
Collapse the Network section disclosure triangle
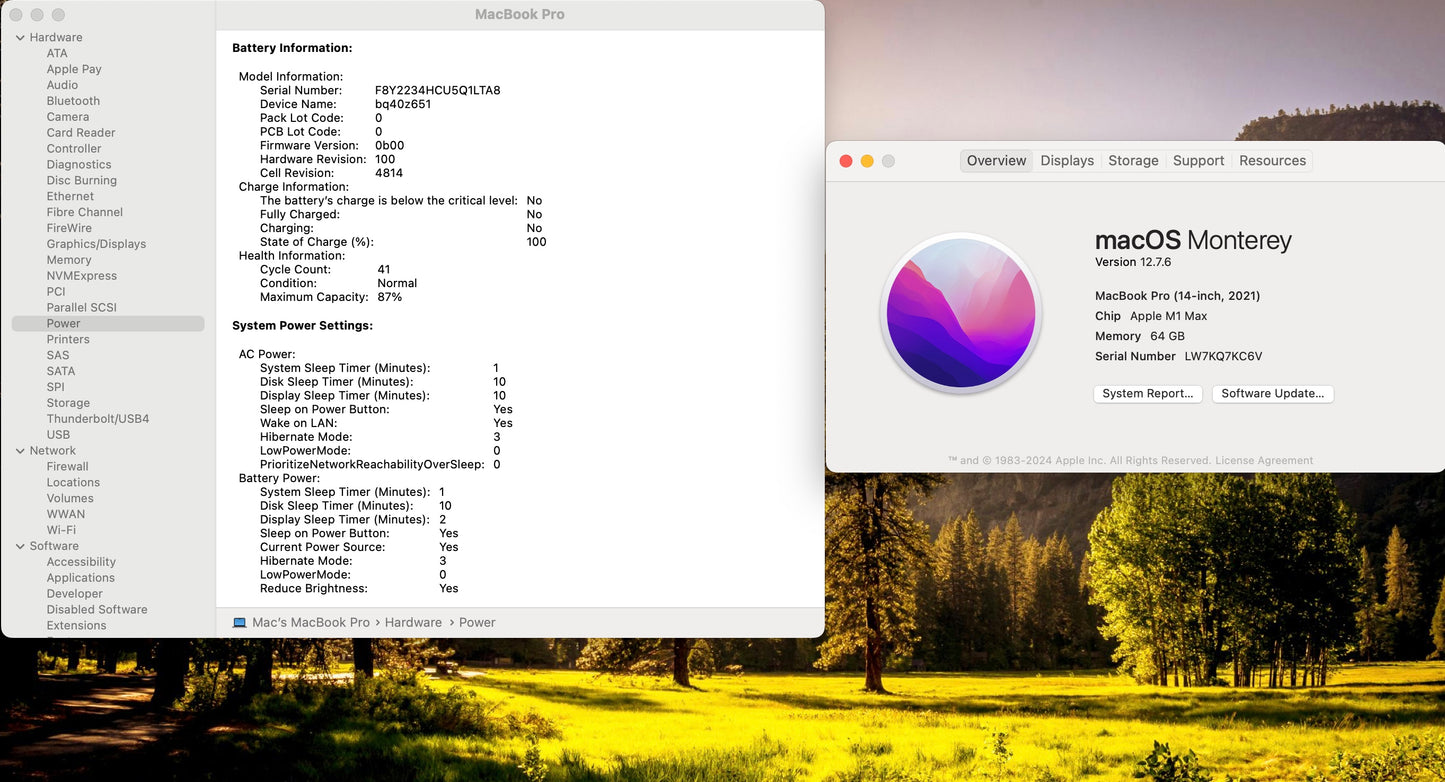coord(20,451)
